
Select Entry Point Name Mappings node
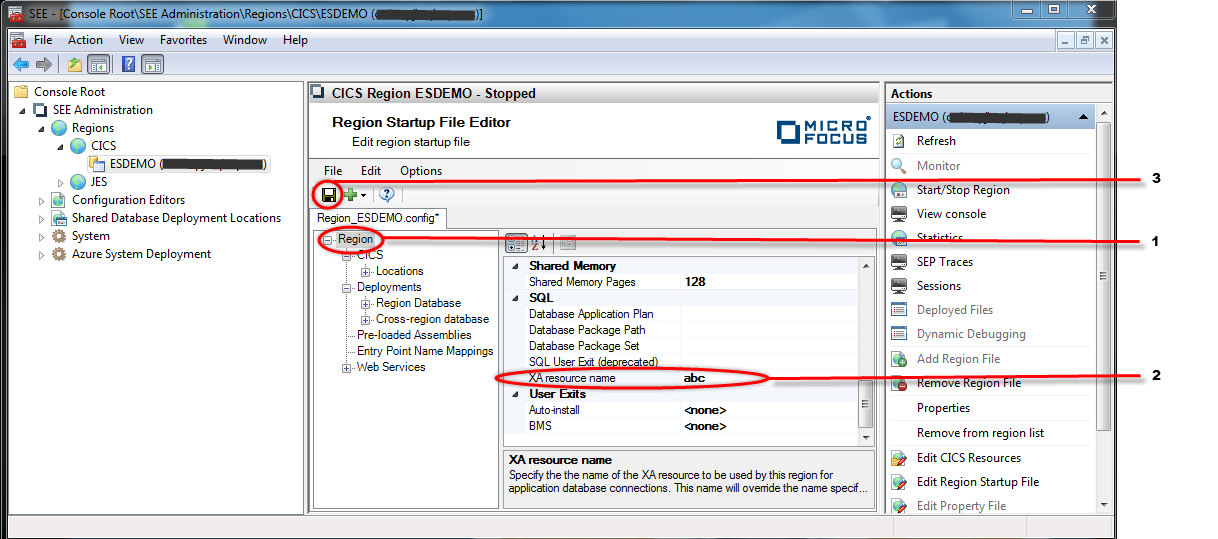[425, 351]
